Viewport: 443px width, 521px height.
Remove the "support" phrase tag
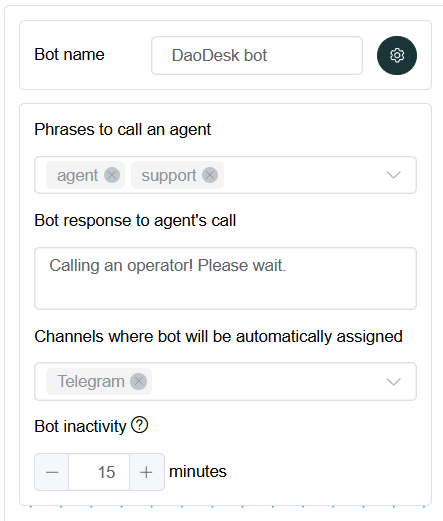click(210, 175)
